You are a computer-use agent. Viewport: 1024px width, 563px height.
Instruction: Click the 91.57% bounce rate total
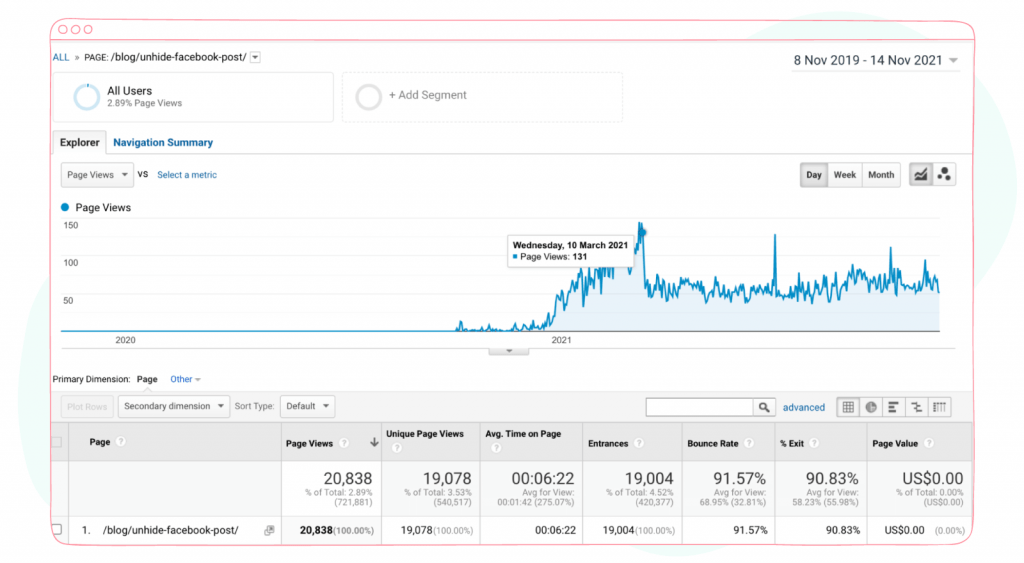(x=739, y=478)
